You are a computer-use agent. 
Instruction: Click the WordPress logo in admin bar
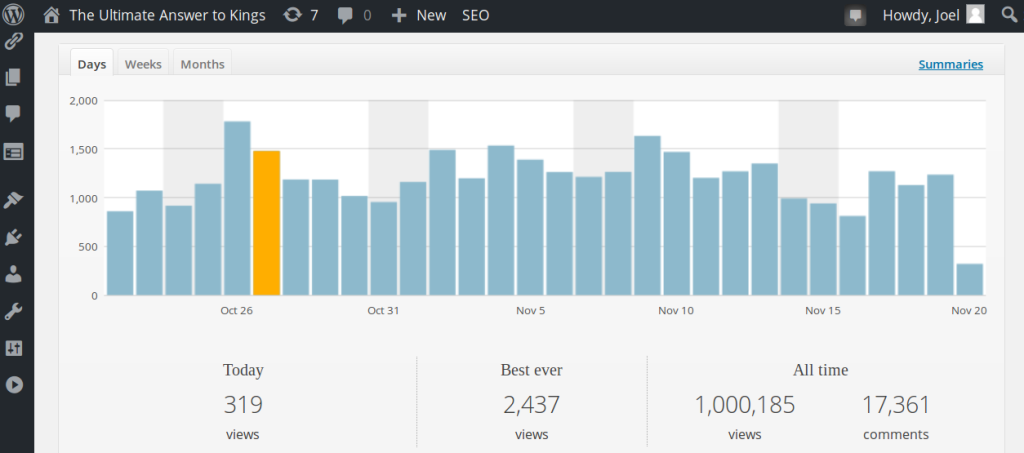(16, 15)
